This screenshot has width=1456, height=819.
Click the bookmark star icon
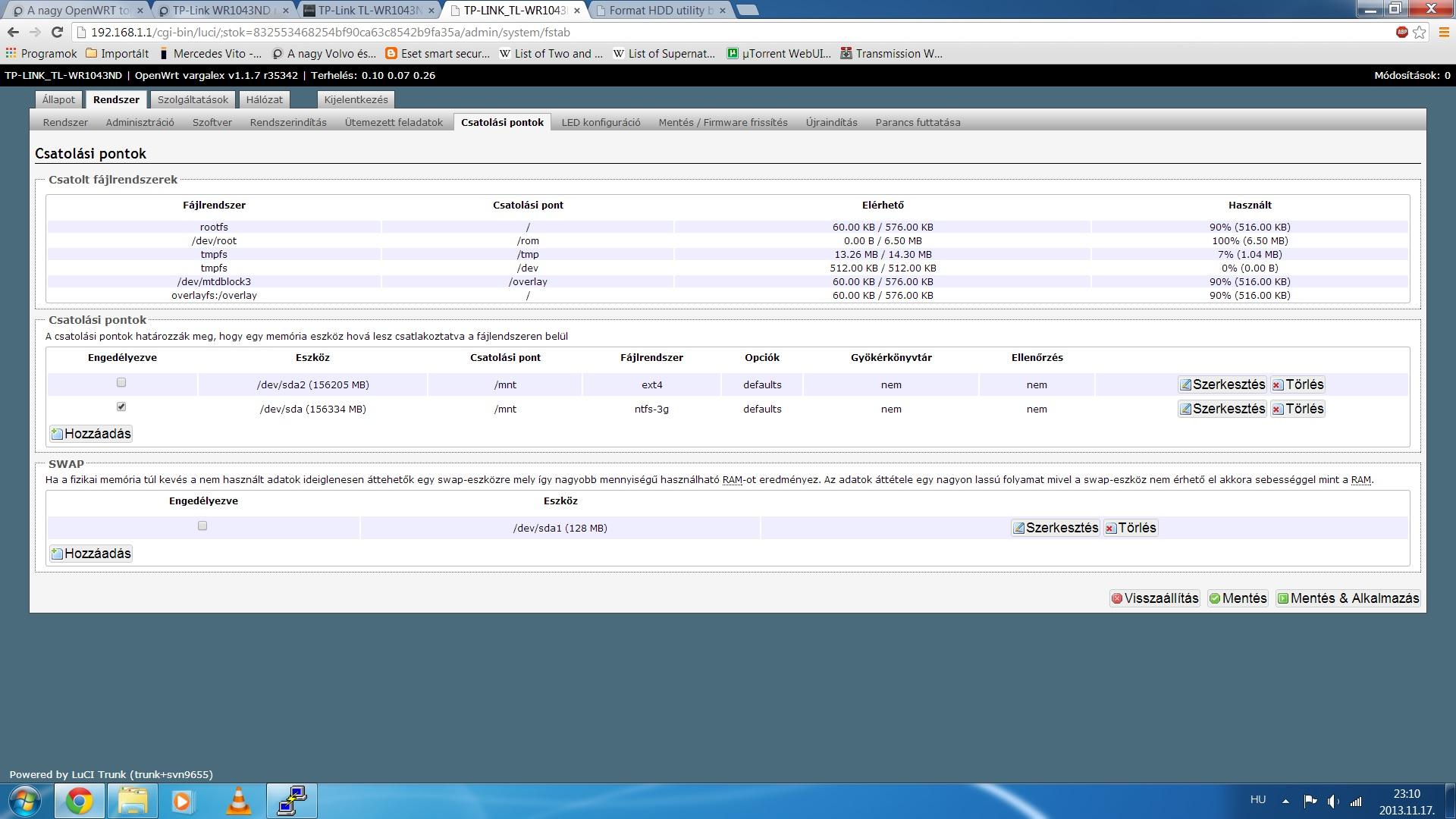pyautogui.click(x=1420, y=32)
